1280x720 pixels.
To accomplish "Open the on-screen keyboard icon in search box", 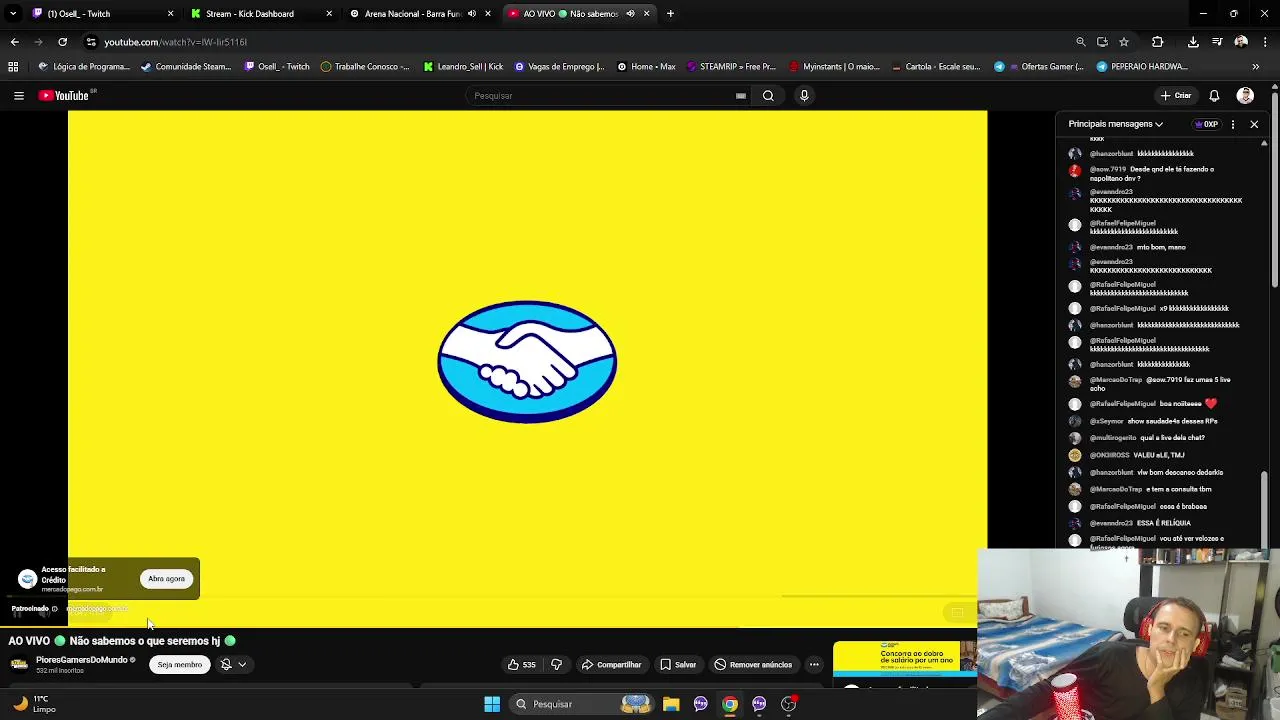I will [x=741, y=96].
